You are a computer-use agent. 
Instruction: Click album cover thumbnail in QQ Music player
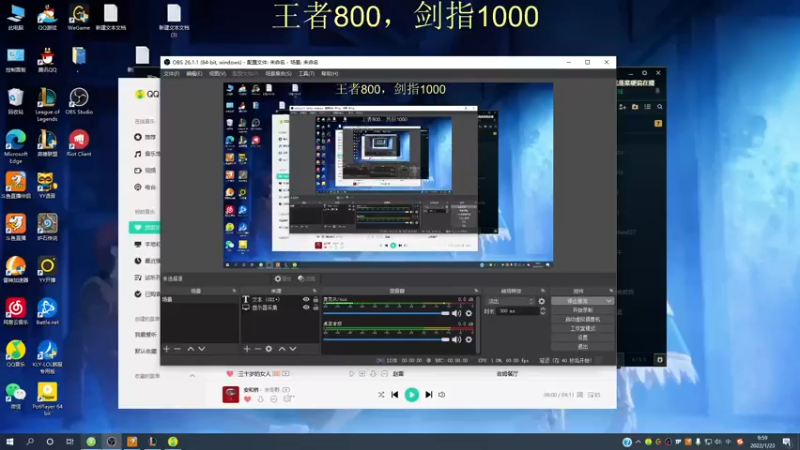(x=231, y=394)
